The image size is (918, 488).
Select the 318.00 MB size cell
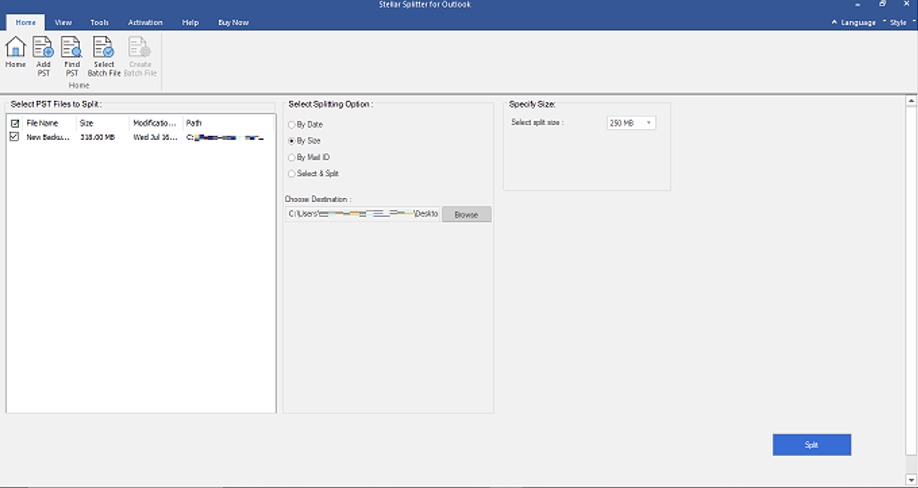[98, 138]
